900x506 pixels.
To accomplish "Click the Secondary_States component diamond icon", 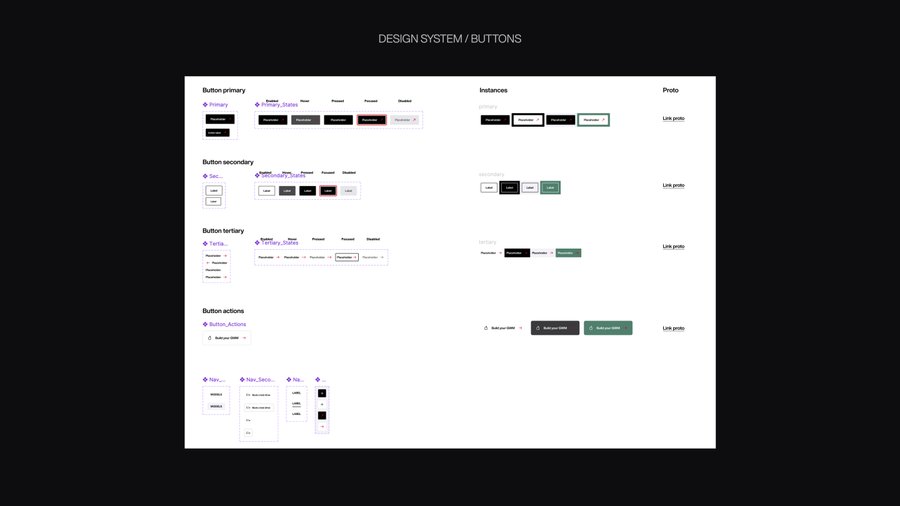I will (257, 175).
